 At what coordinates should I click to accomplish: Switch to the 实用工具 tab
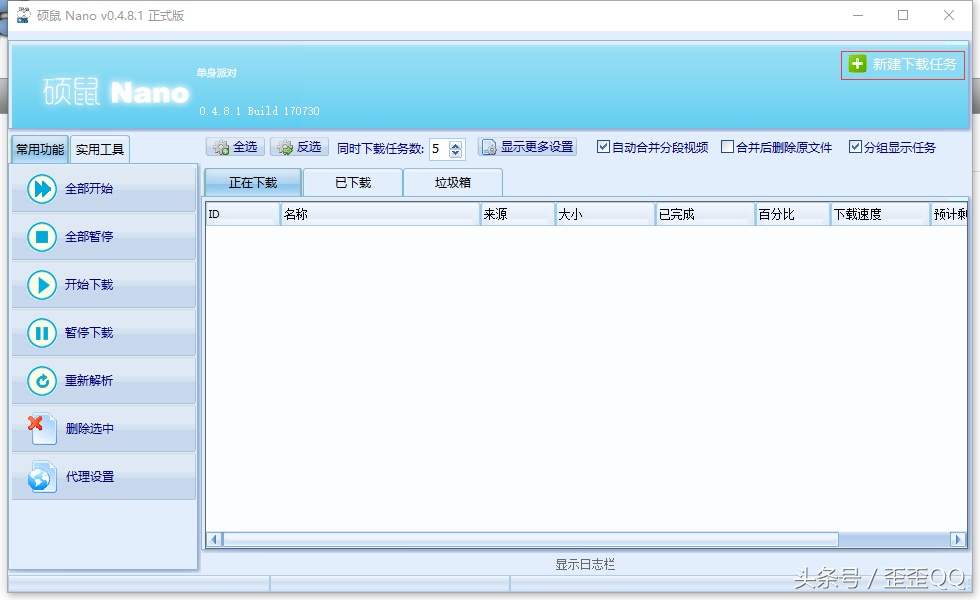[99, 148]
